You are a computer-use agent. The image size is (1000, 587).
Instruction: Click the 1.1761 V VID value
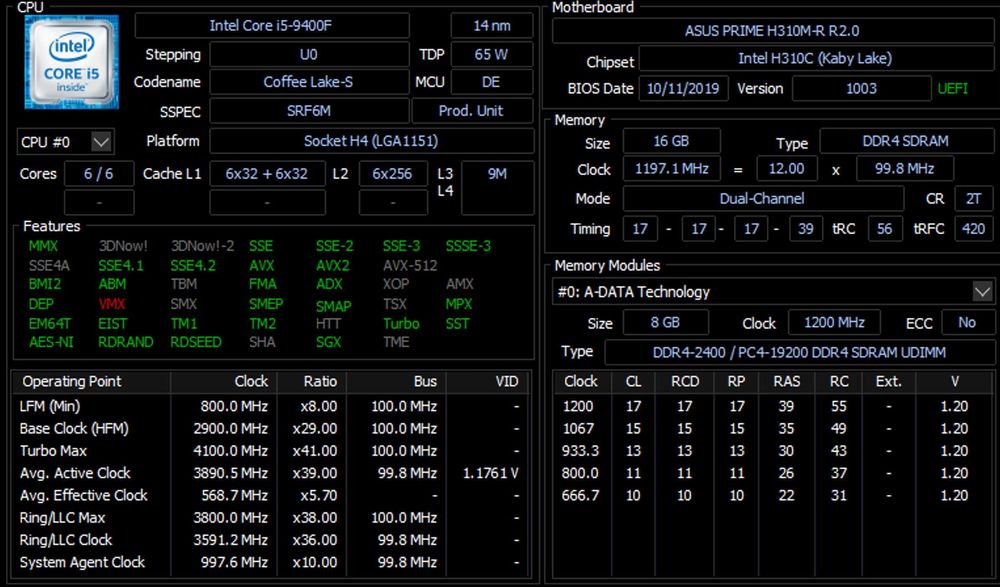[x=490, y=473]
